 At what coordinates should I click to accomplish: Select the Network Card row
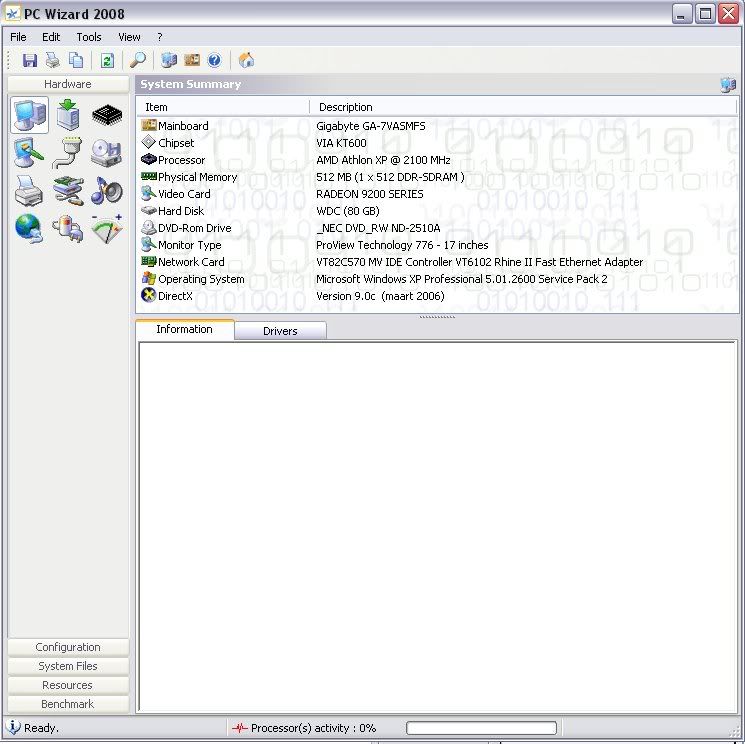[x=437, y=262]
